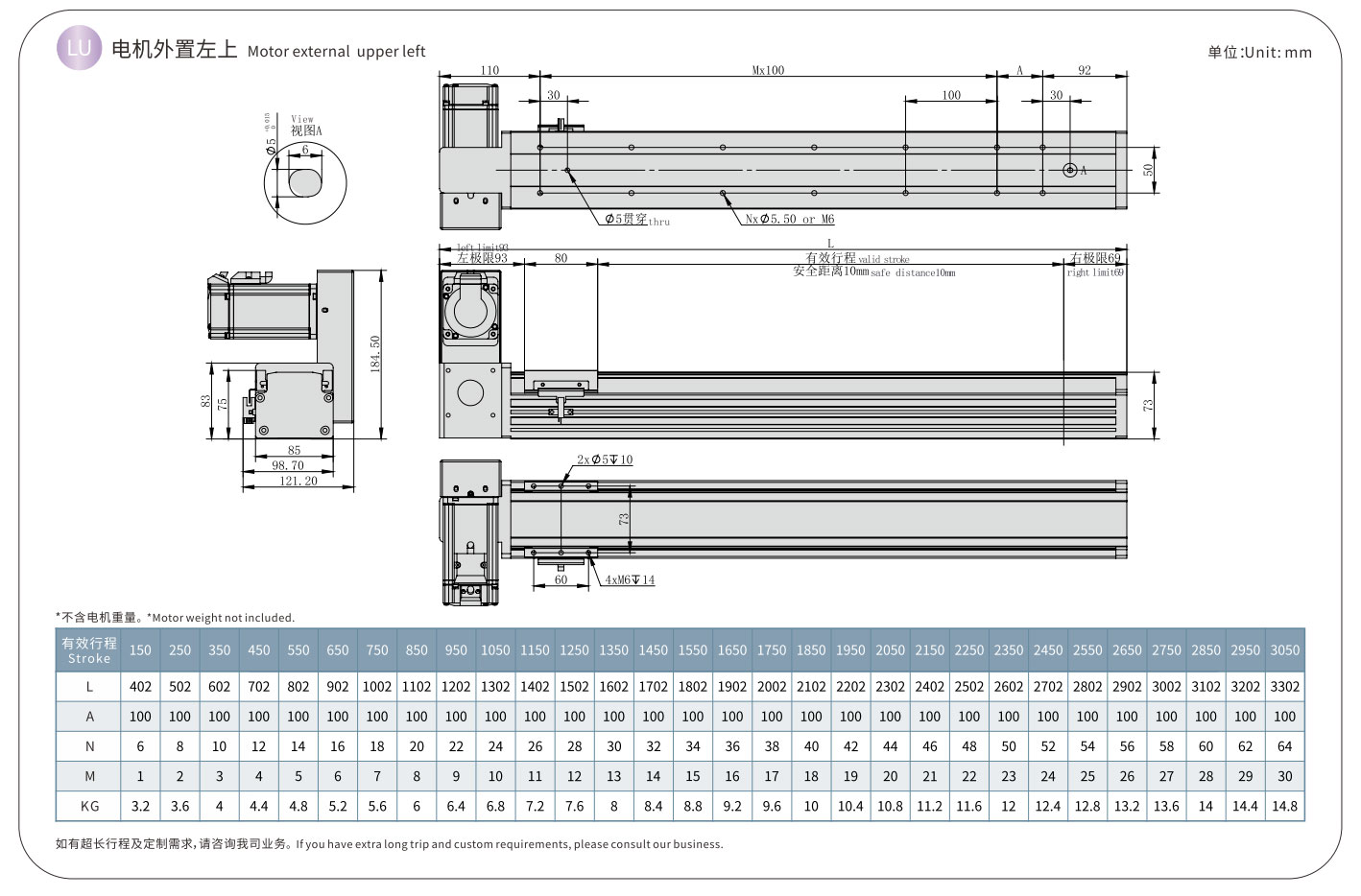Click the '*Motor weight not included' note

pos(221,618)
